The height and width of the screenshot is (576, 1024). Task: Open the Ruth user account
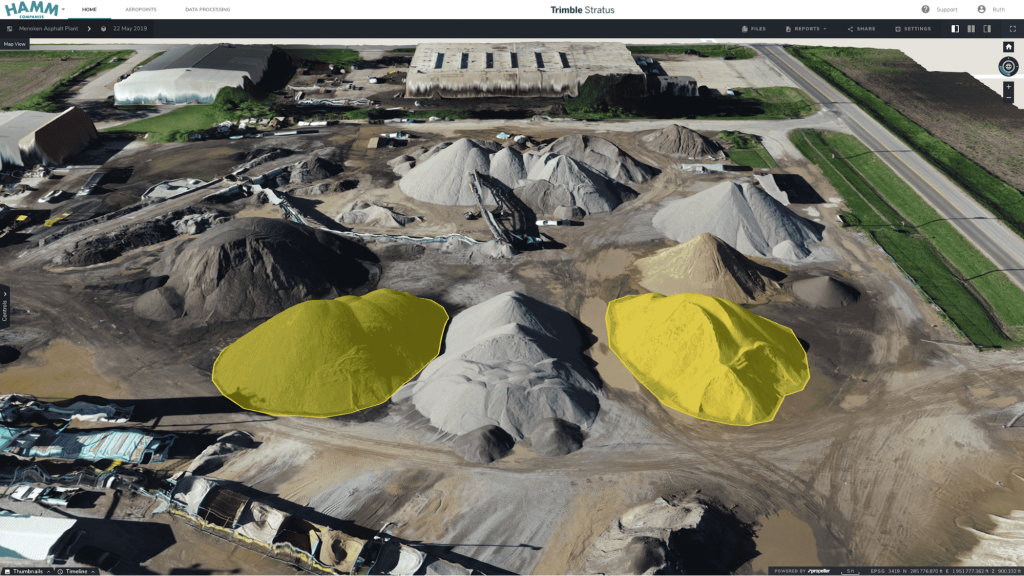[x=991, y=9]
